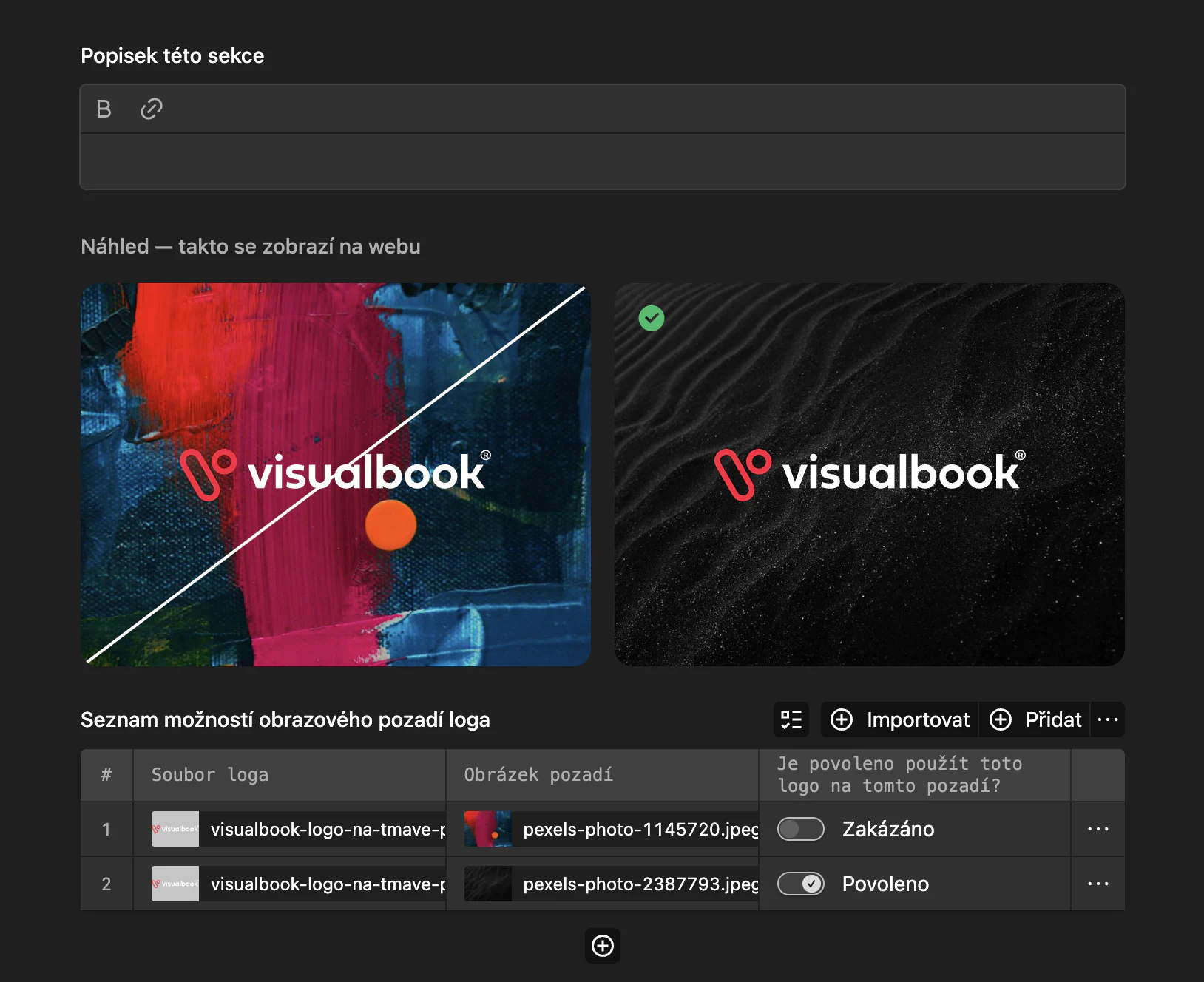Toggle bold formatting in description editor
The width and height of the screenshot is (1204, 982).
pyautogui.click(x=104, y=109)
